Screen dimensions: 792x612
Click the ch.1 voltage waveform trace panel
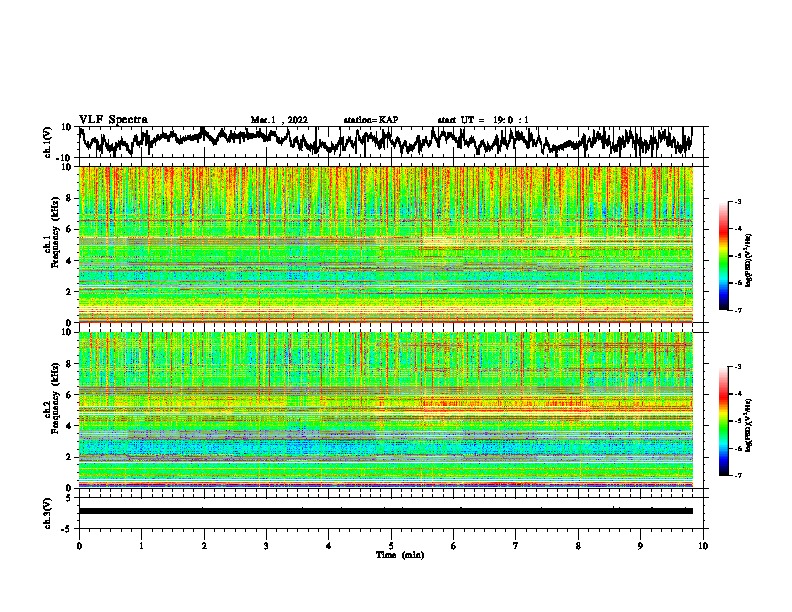[390, 142]
